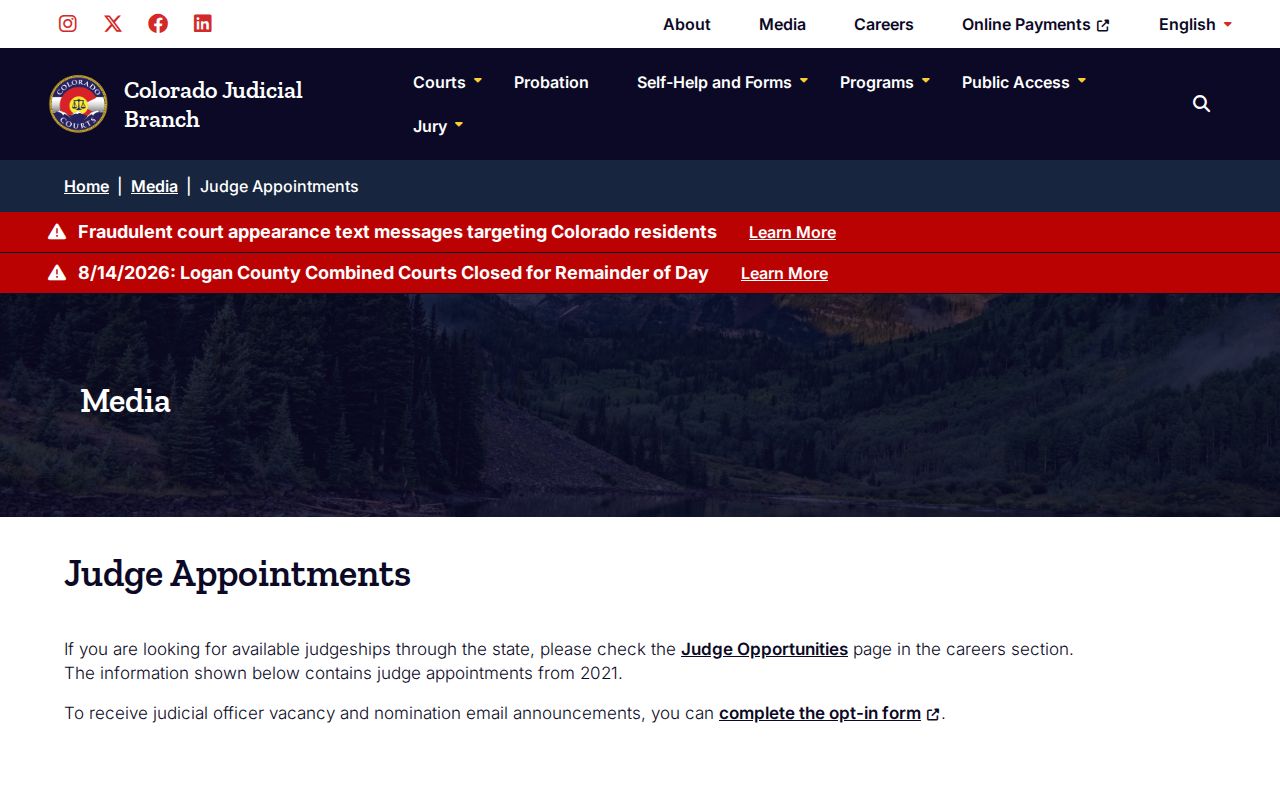Click Colorado Judicial Branch site title
1280x800 pixels.
(x=213, y=104)
